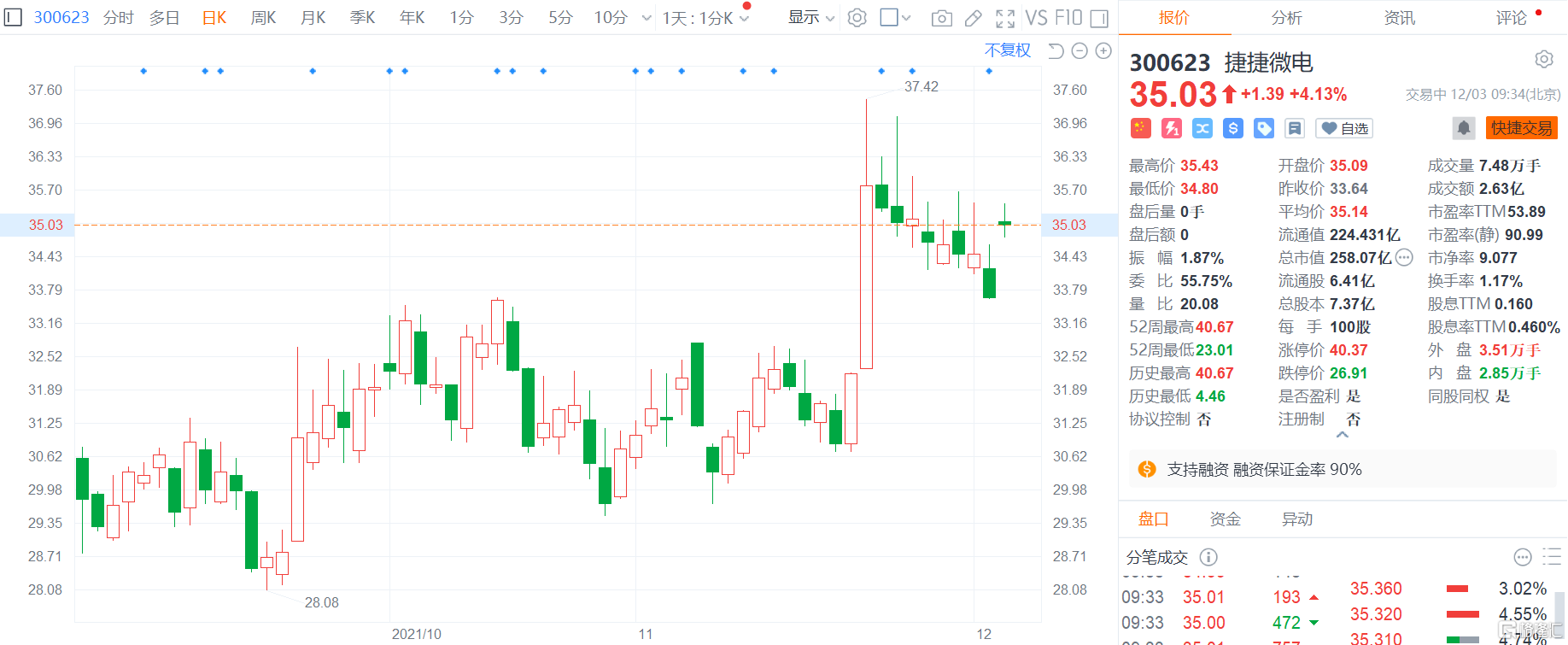The width and height of the screenshot is (1568, 645).
Task: Open the drawing pencil tool
Action: 973,18
